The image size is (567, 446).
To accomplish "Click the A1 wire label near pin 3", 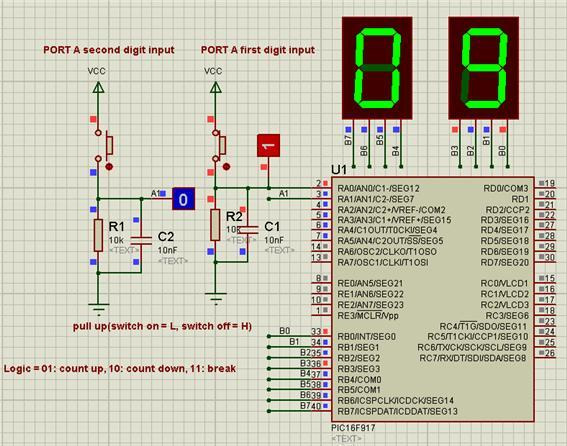I will (284, 194).
